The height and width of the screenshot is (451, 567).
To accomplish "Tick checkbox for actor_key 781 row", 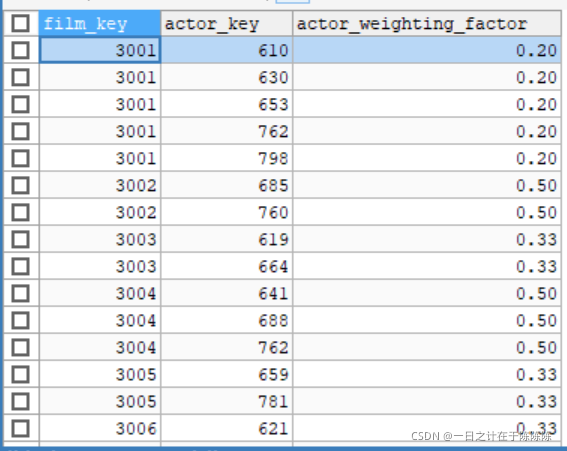I will pos(20,401).
